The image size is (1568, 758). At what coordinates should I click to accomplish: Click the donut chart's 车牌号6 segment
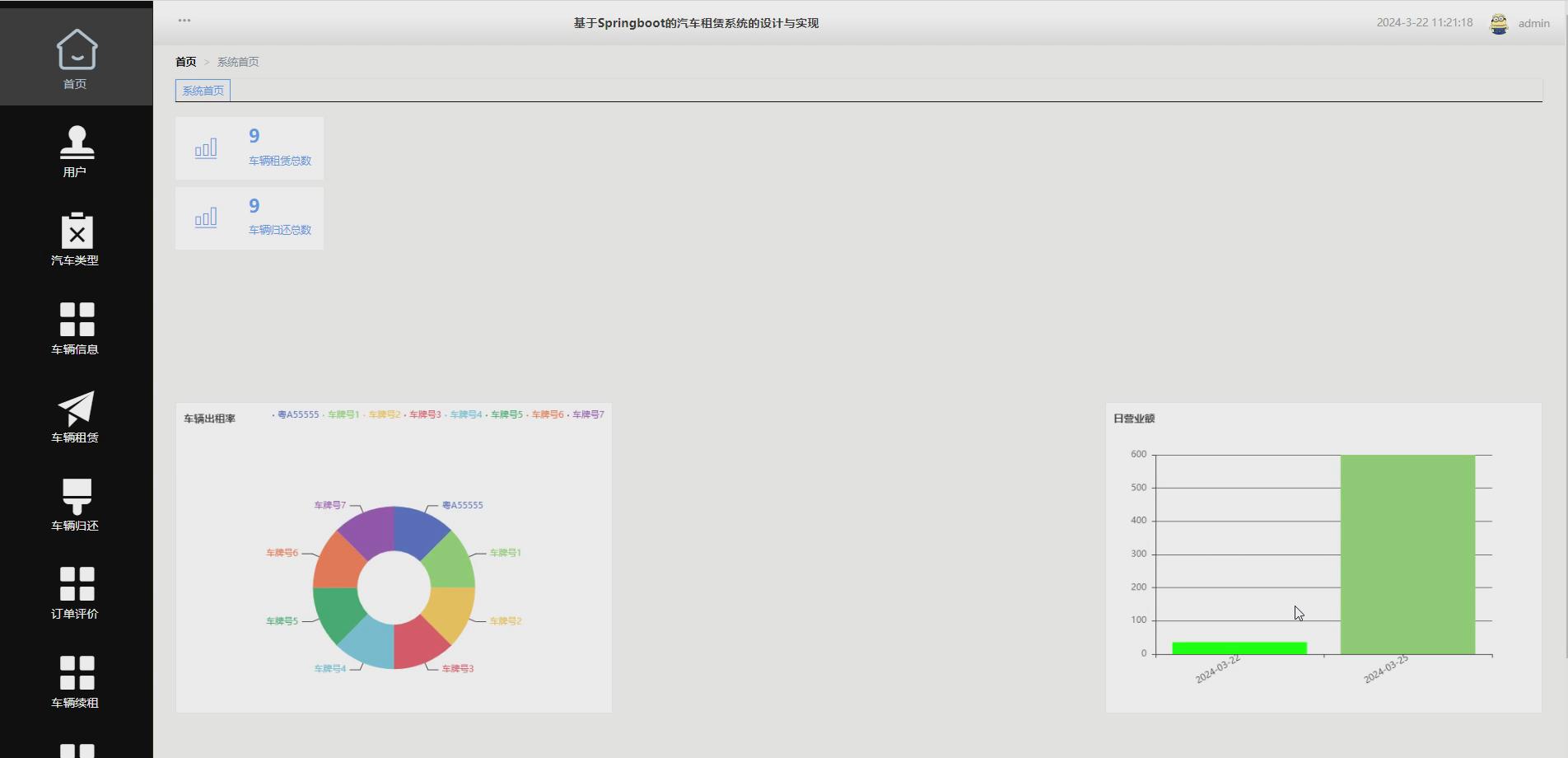(x=338, y=560)
